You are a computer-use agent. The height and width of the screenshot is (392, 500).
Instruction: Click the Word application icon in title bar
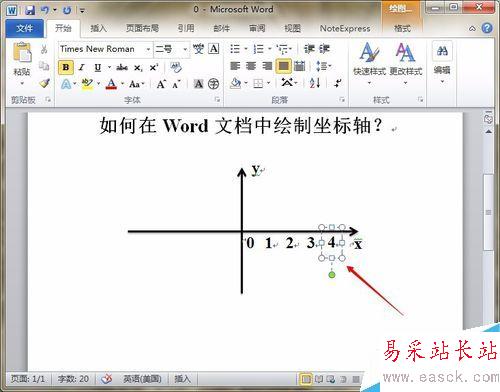pyautogui.click(x=12, y=10)
